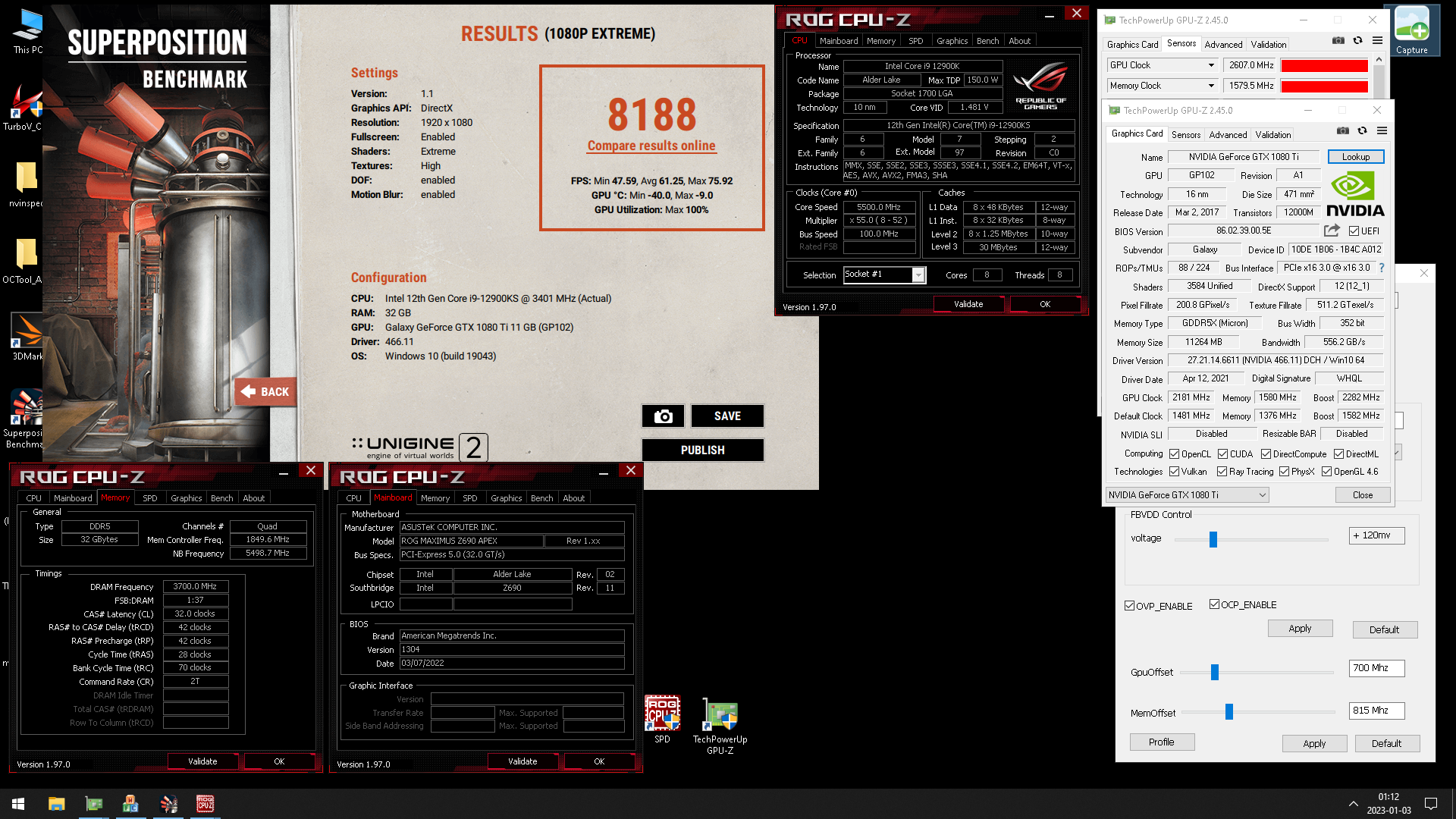Open the notification center icon
The width and height of the screenshot is (1456, 819).
click(1431, 804)
